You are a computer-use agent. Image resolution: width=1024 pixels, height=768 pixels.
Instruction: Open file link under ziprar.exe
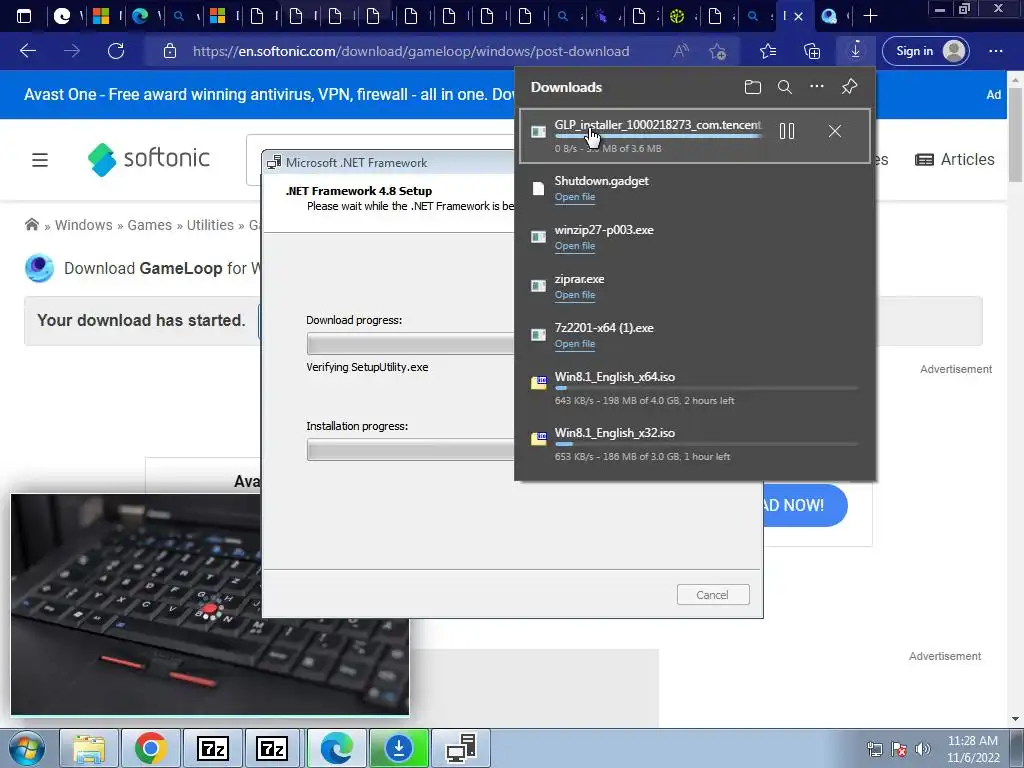point(575,295)
